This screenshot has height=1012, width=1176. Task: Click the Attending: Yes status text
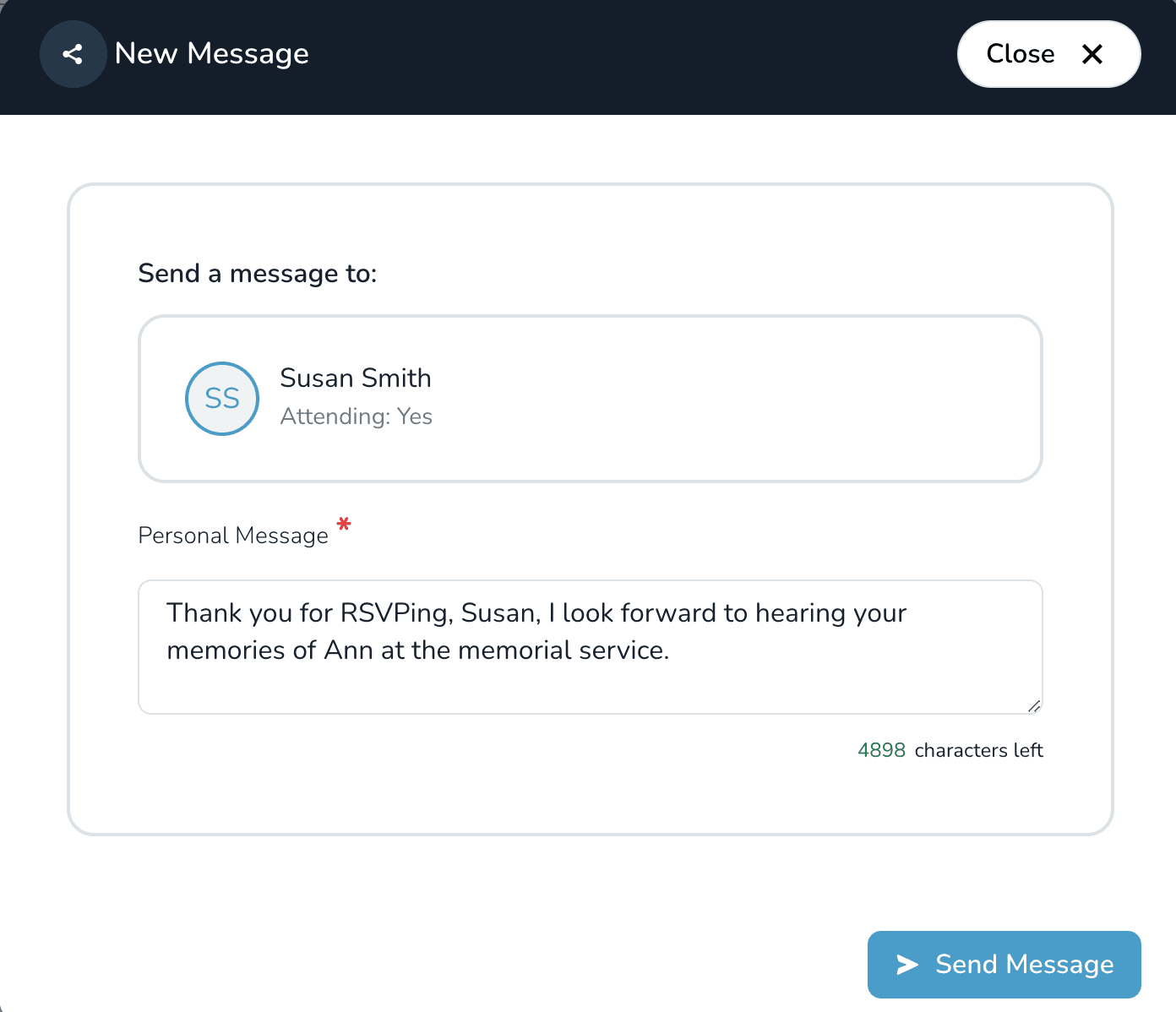click(x=356, y=416)
